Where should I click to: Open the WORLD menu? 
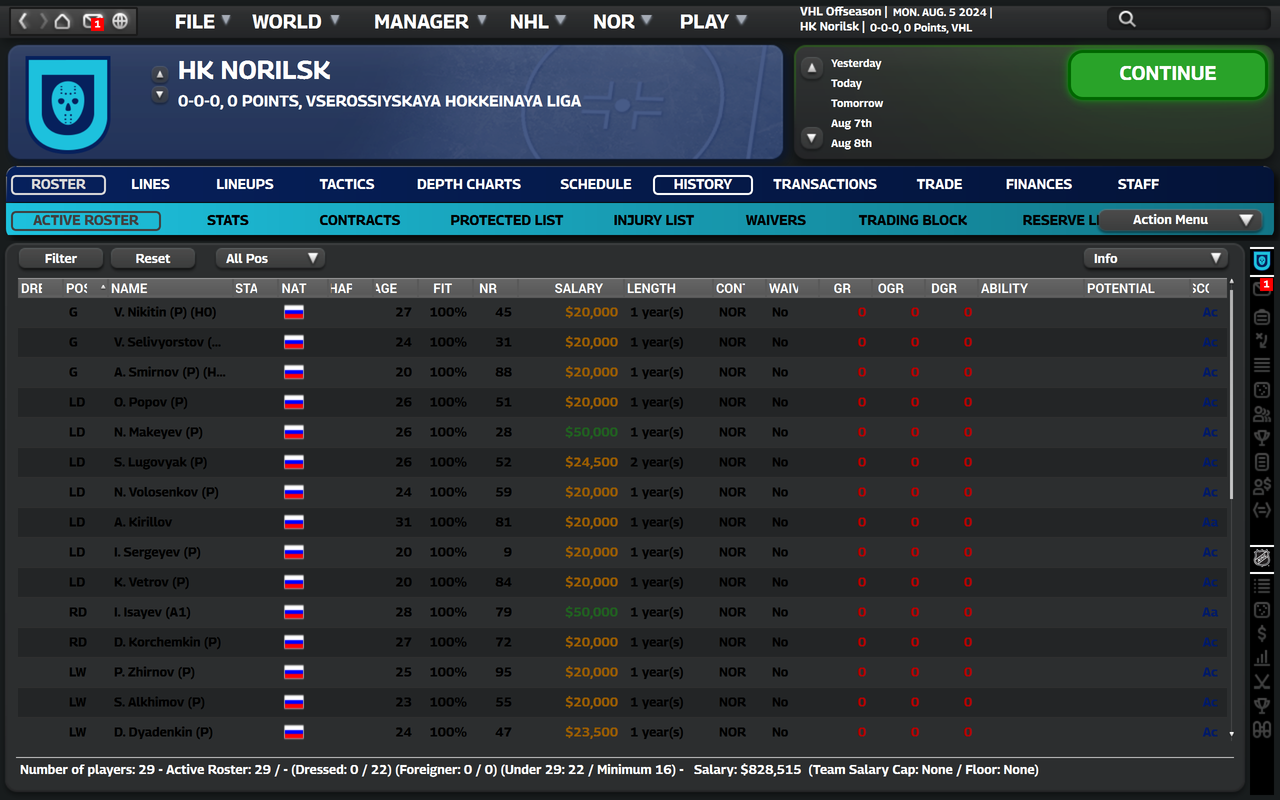(296, 21)
